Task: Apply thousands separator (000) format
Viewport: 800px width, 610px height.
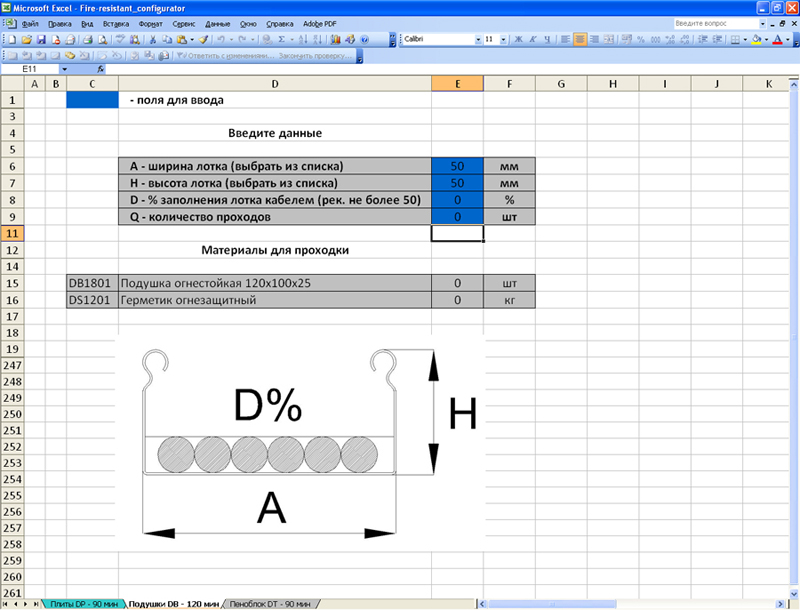Action: [655, 39]
